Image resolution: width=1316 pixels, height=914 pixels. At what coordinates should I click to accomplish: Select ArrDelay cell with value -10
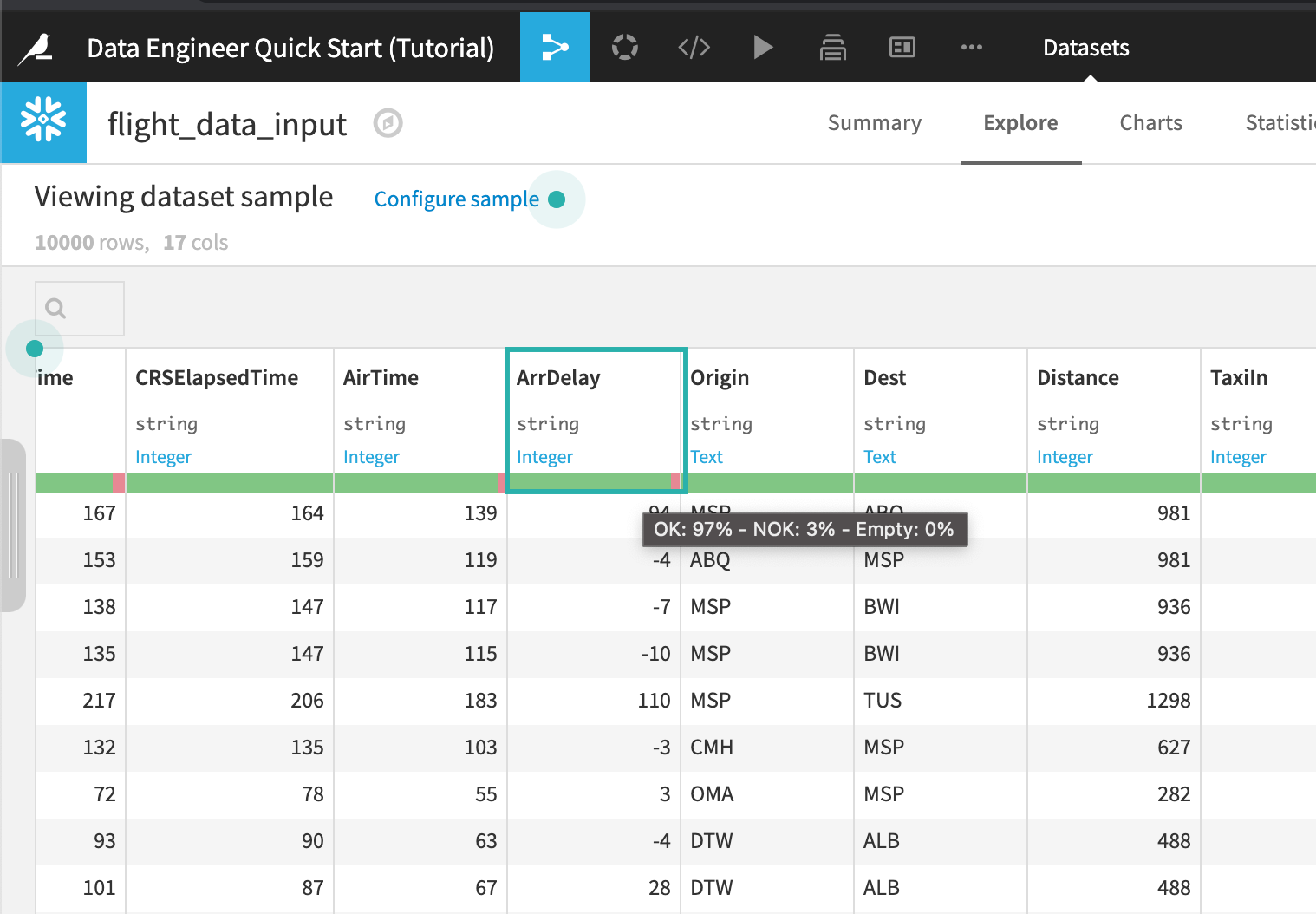coord(594,654)
